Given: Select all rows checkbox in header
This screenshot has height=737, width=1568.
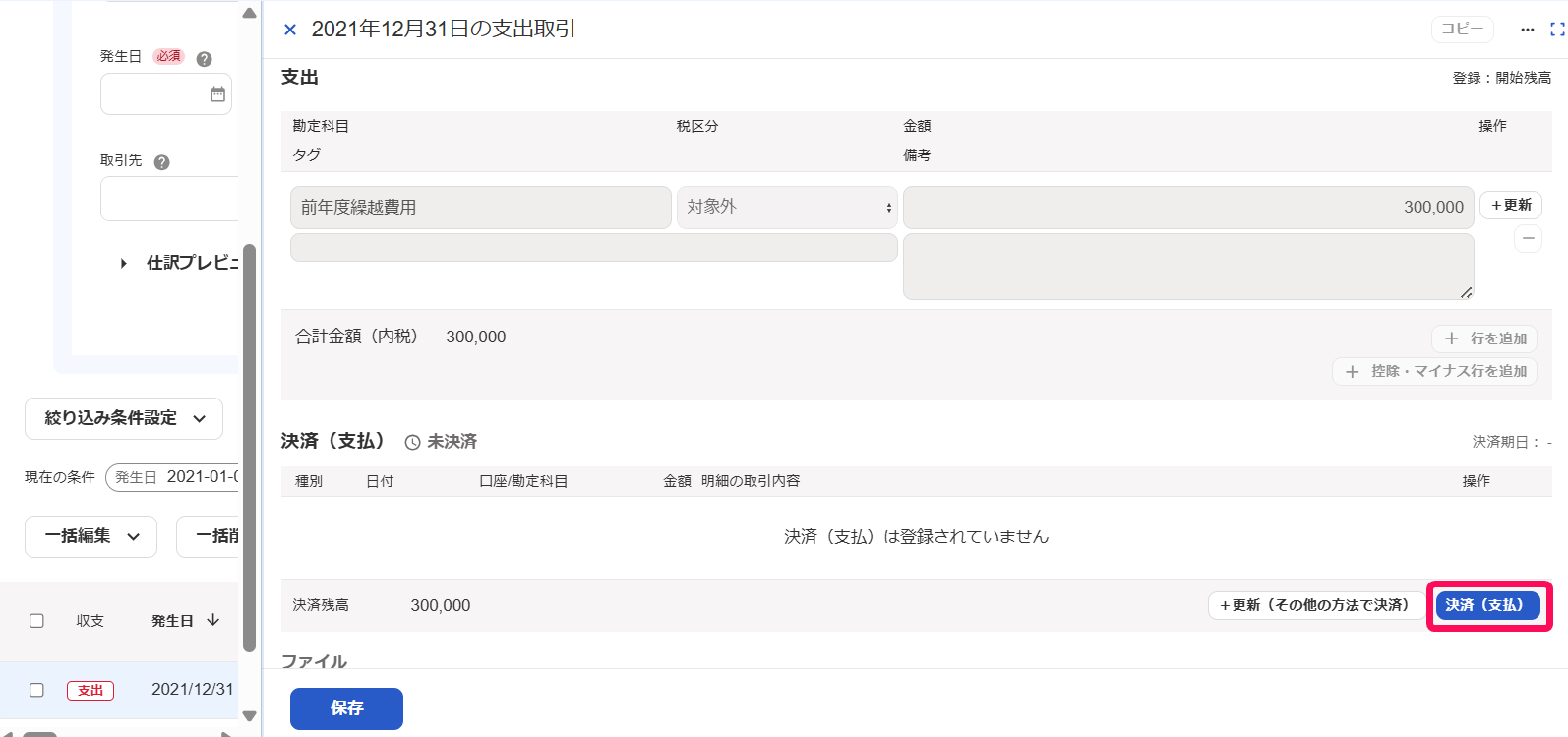Looking at the screenshot, I should click(37, 621).
